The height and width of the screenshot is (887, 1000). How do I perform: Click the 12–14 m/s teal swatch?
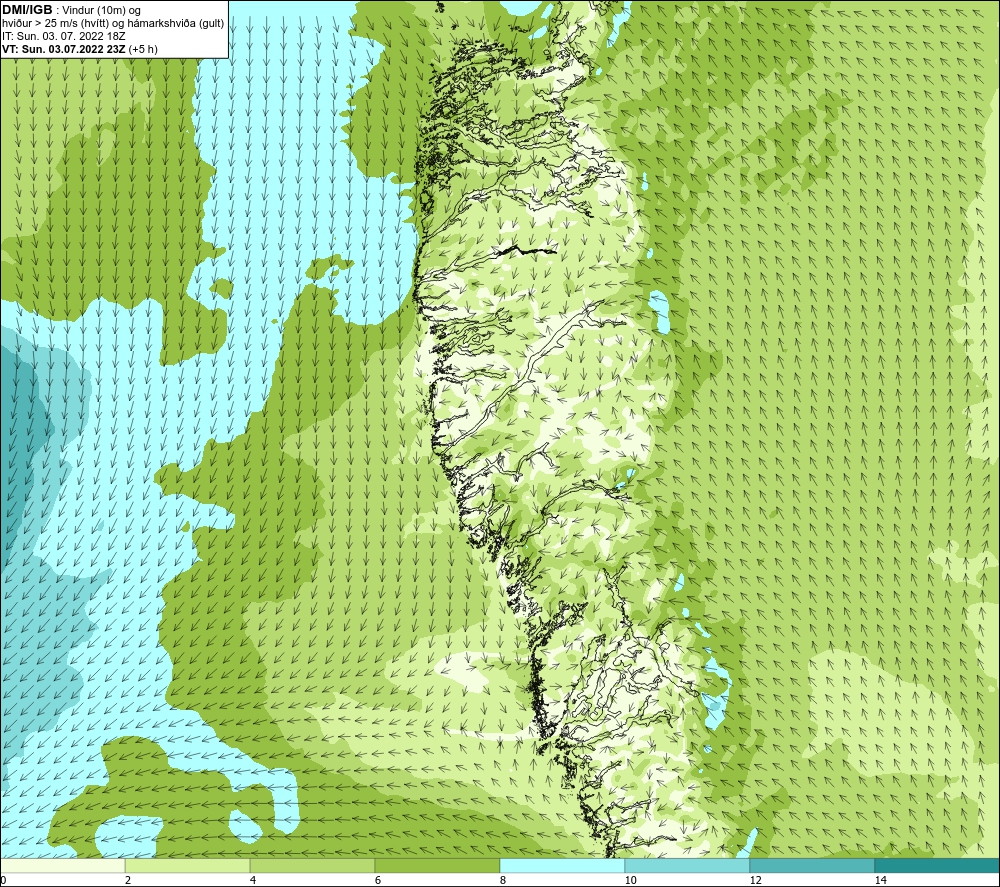pos(812,865)
